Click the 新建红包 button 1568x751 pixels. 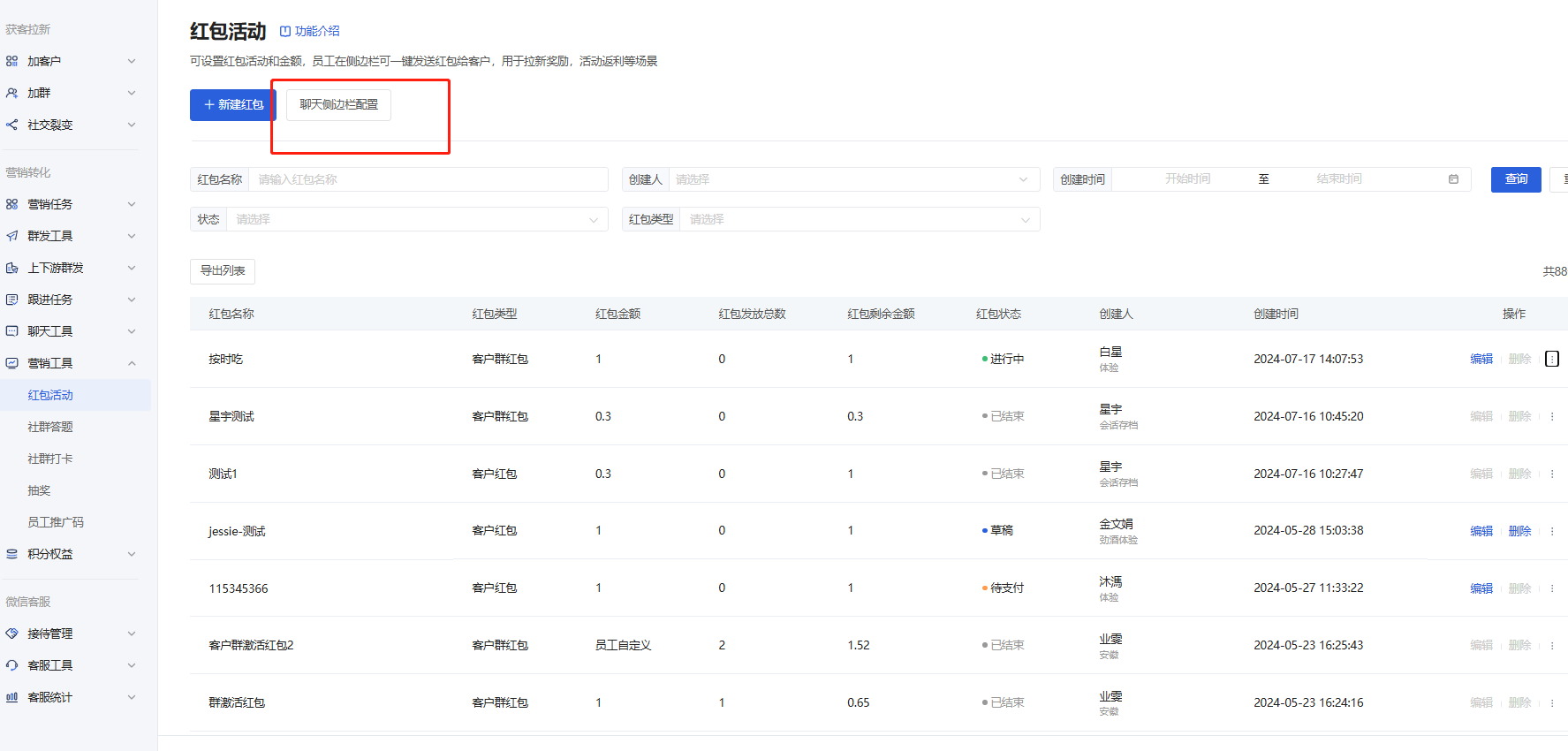click(233, 104)
